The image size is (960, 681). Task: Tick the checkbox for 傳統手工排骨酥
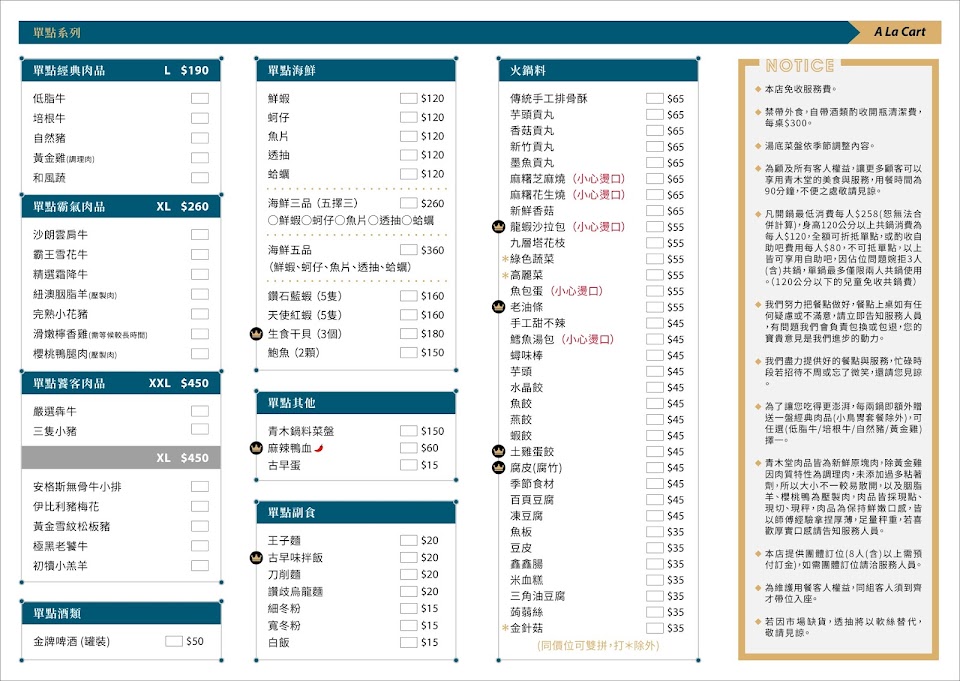[x=654, y=99]
